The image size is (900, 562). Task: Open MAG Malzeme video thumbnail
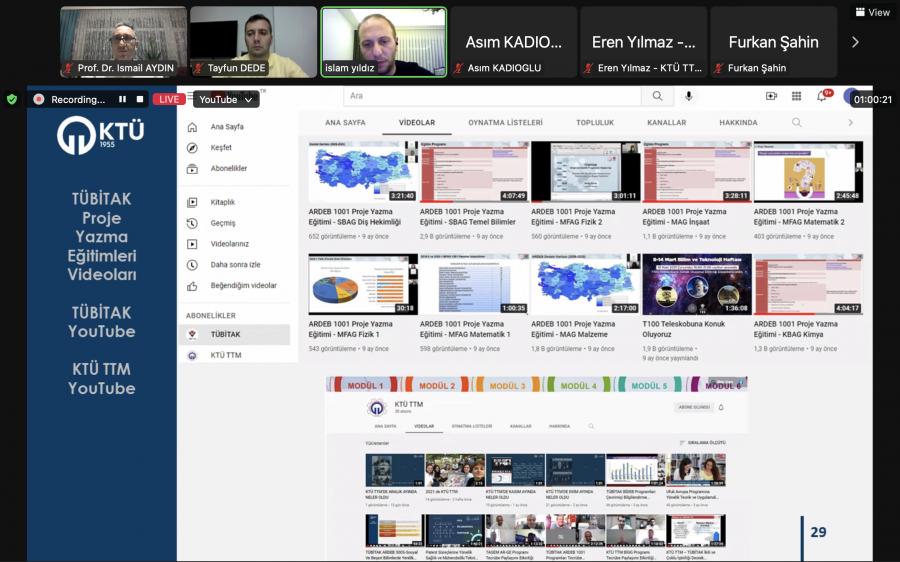coord(585,284)
